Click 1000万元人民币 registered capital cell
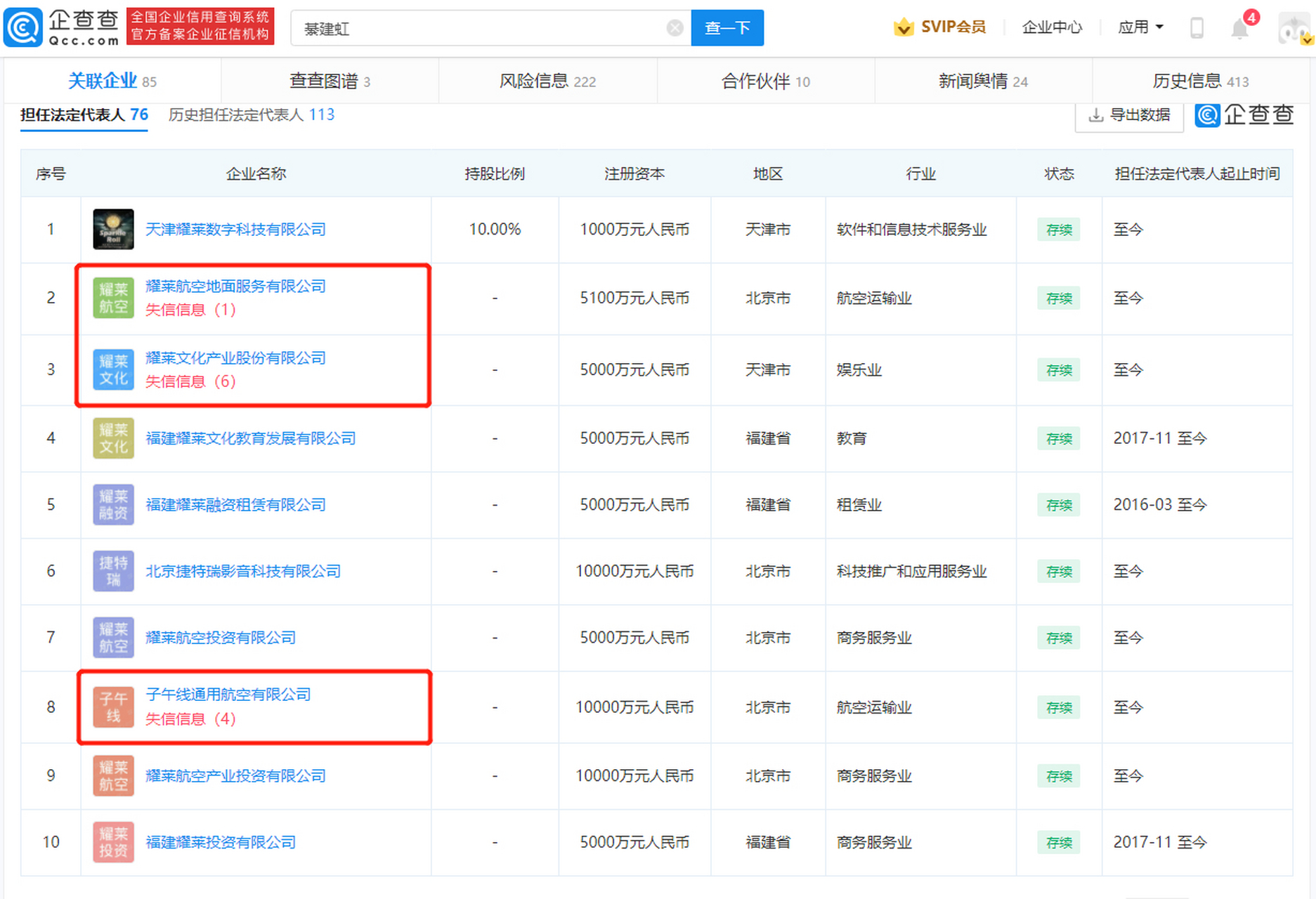1316x899 pixels. 634,229
